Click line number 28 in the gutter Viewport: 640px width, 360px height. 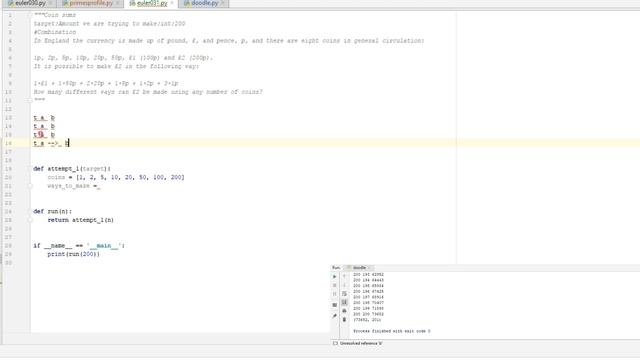tap(9, 246)
